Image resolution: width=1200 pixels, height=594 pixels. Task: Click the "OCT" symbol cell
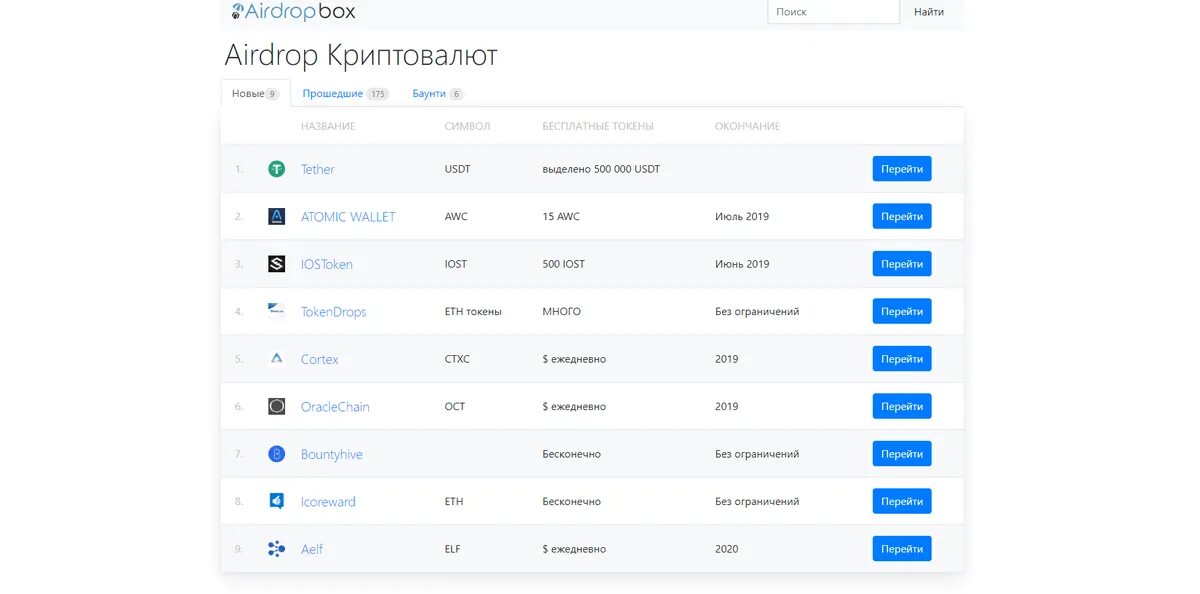(x=455, y=406)
